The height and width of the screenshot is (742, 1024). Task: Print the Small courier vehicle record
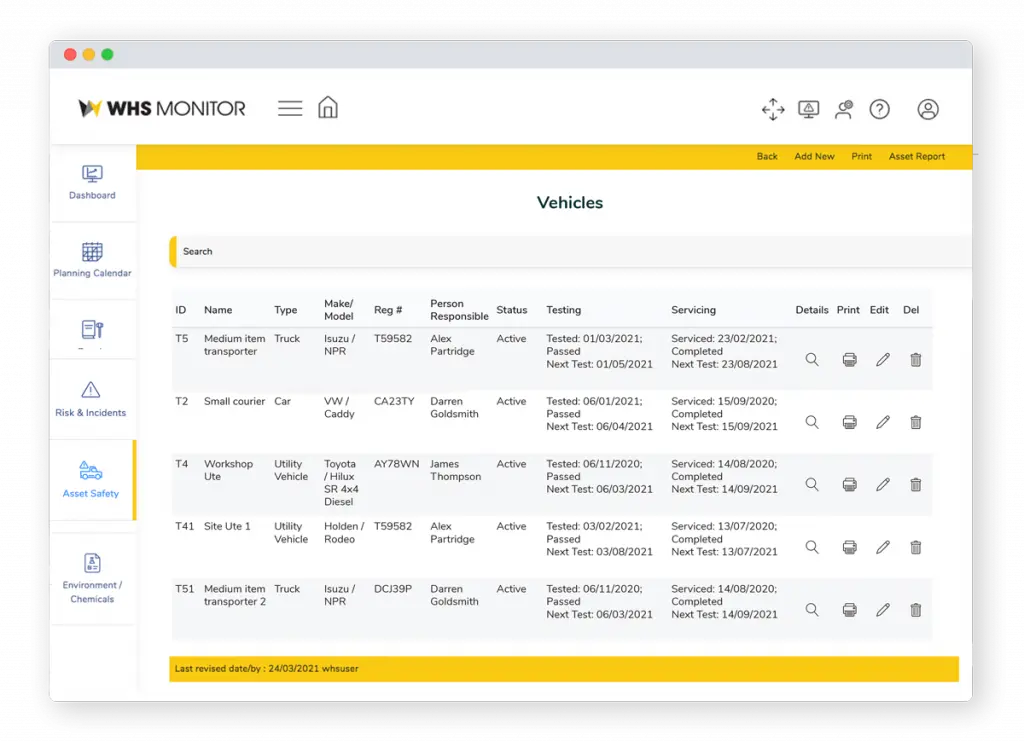pyautogui.click(x=849, y=422)
